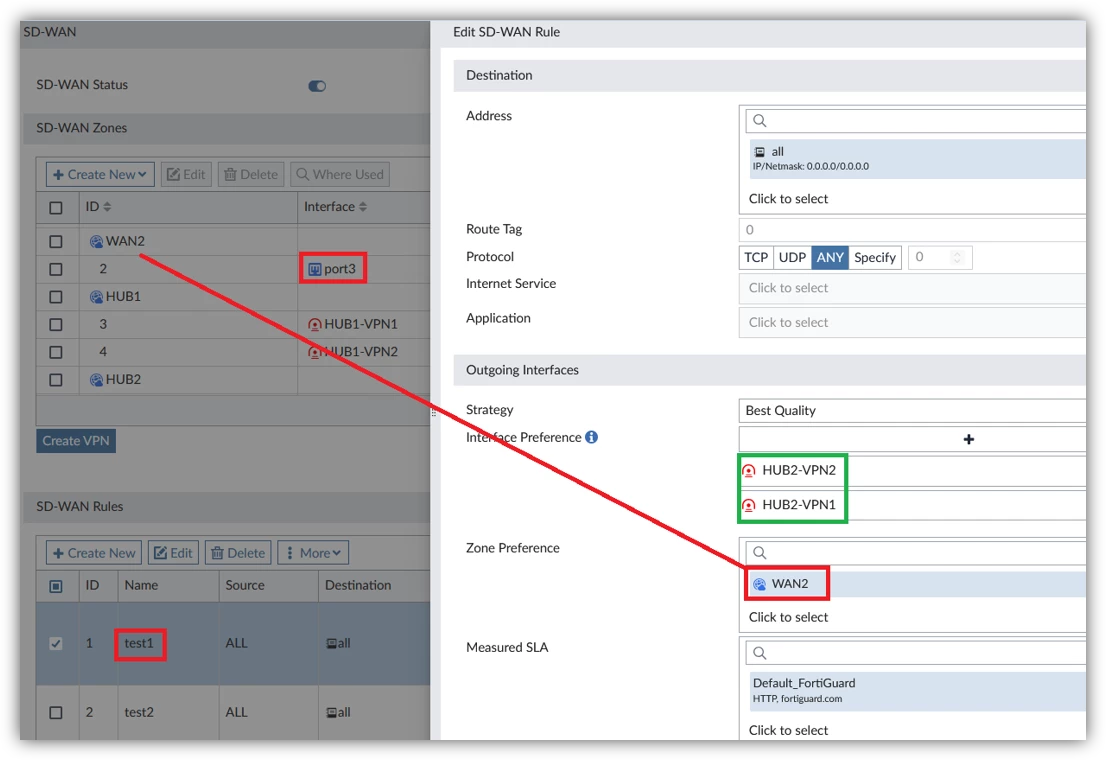Check the HUB2 zone row checkbox
Image resolution: width=1106 pixels, height=760 pixels.
coord(56,380)
